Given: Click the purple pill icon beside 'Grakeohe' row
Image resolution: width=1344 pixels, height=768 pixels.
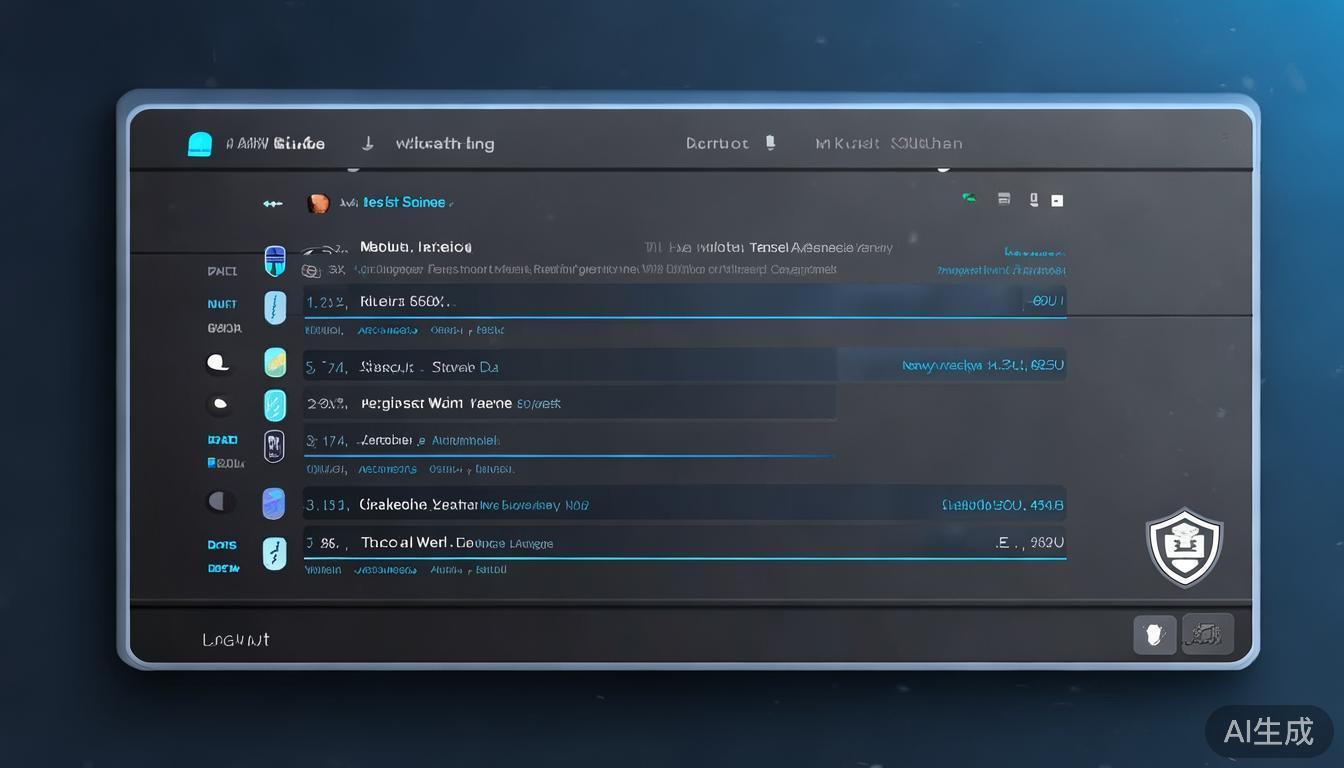Looking at the screenshot, I should pos(274,504).
